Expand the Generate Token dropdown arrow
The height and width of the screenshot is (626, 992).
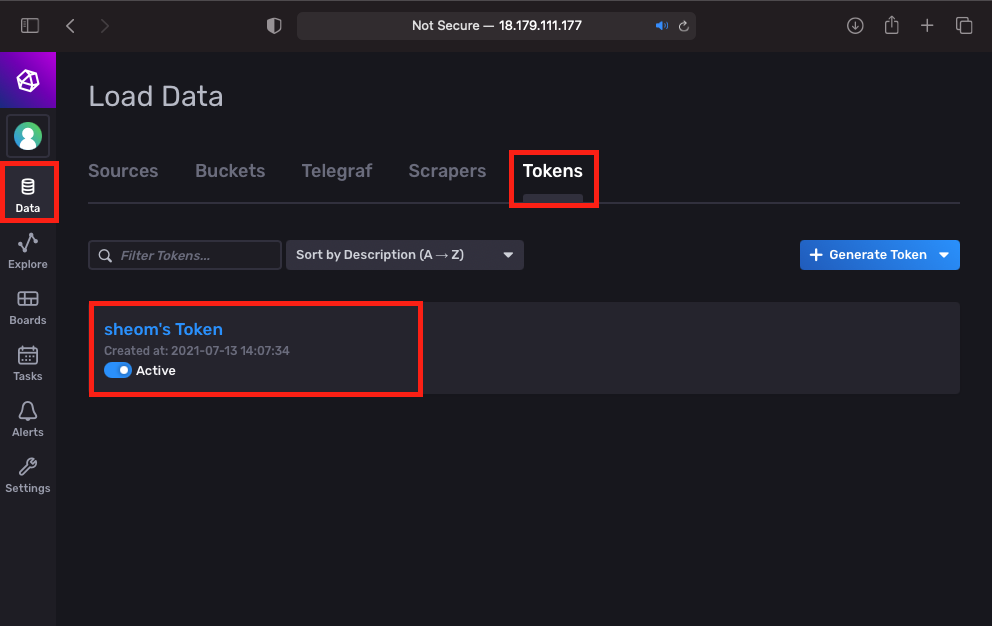(944, 255)
